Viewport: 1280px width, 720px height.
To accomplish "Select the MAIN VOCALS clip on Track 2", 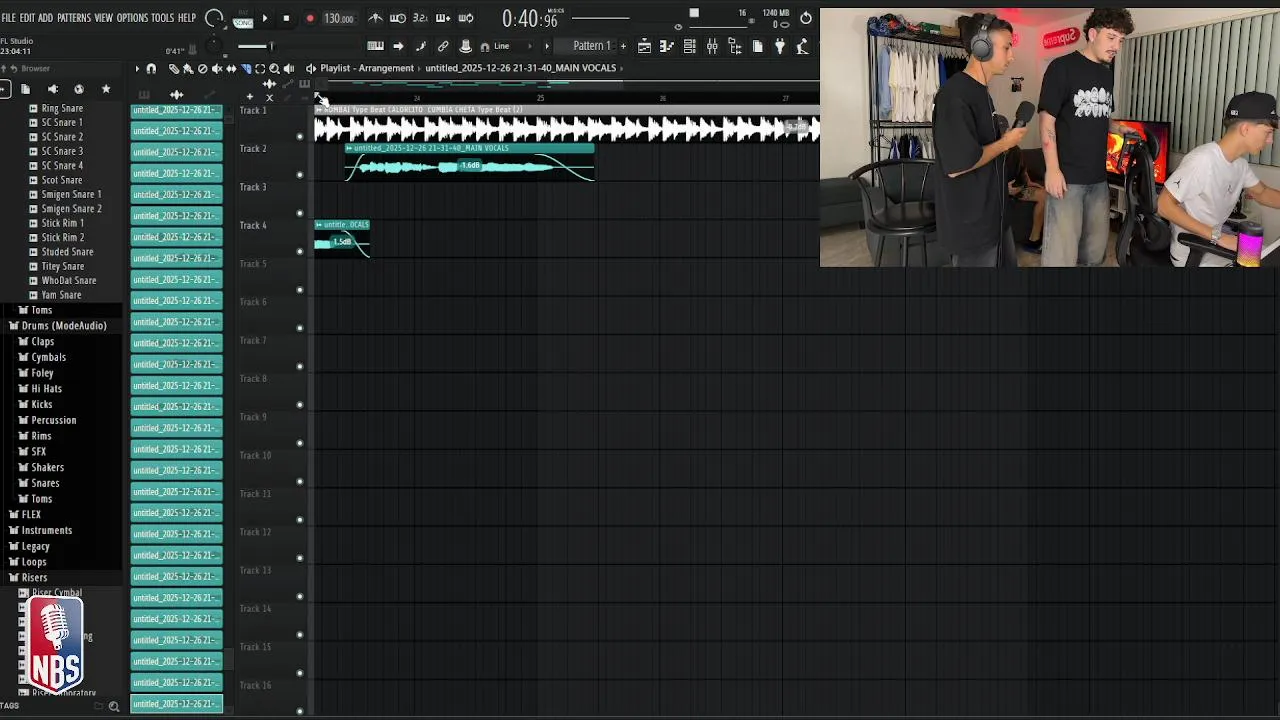I will pos(469,162).
